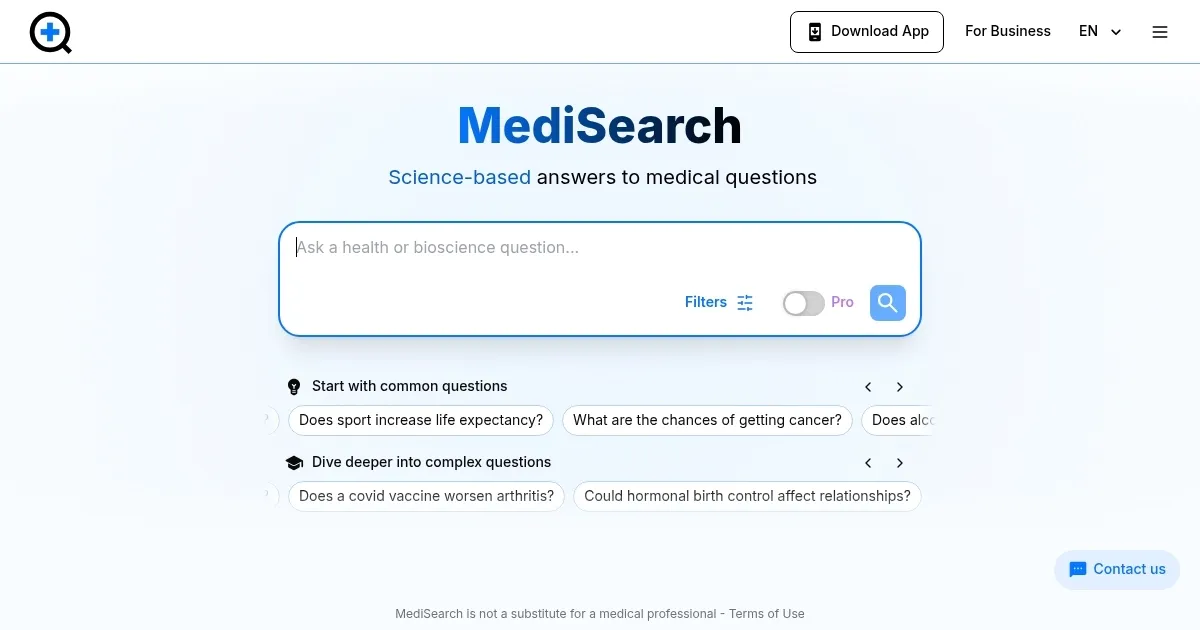
Task: Click the right chevron for common questions
Action: (899, 386)
